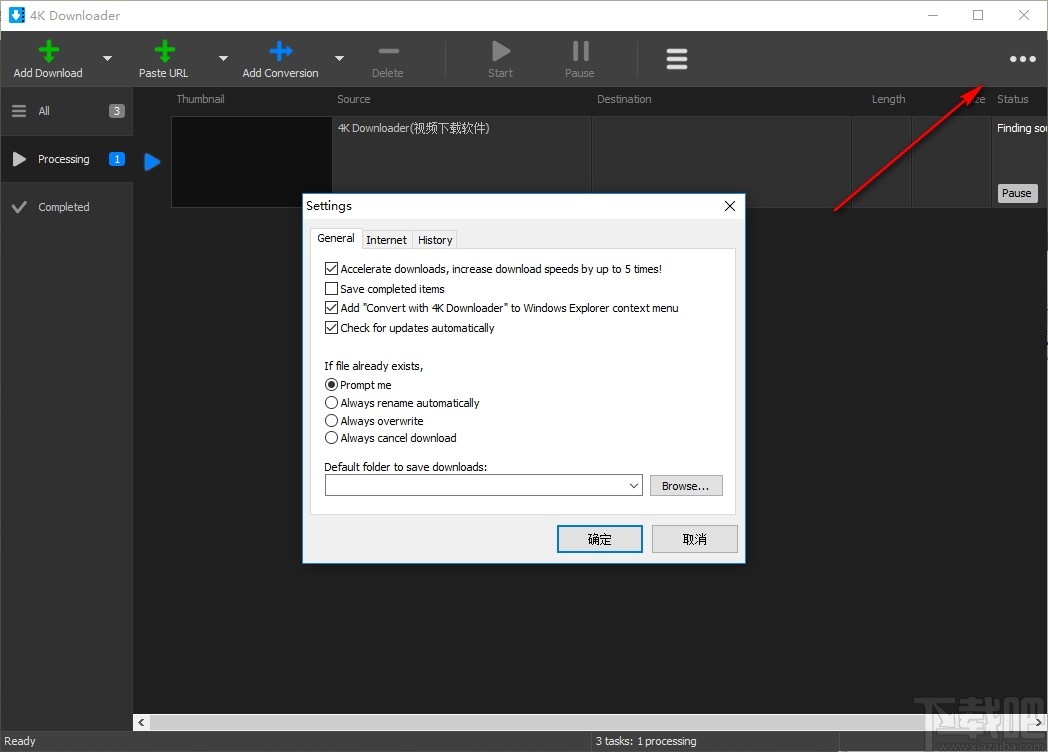This screenshot has height=752, width=1048.
Task: Choose Prompt me for existing files
Action: click(331, 384)
